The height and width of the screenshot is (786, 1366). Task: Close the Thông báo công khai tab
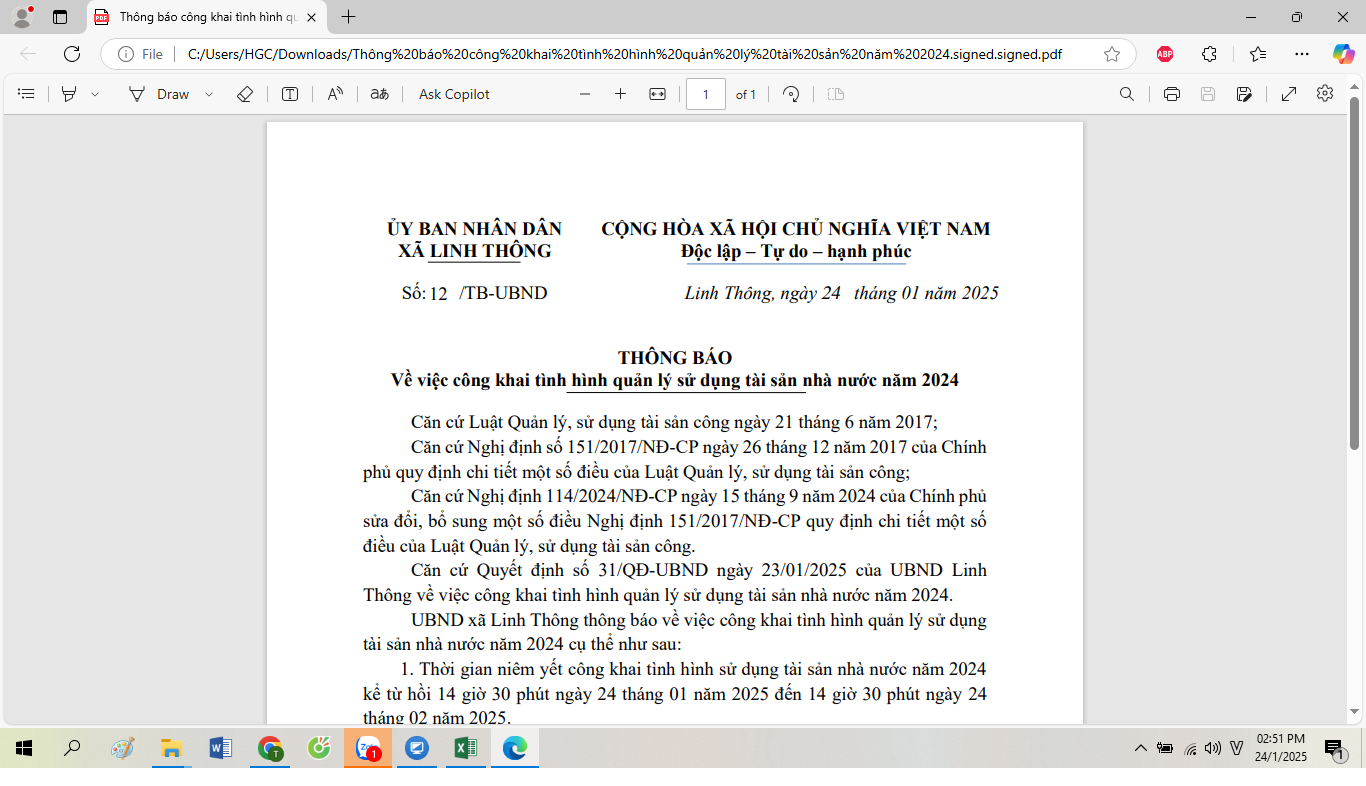click(312, 17)
